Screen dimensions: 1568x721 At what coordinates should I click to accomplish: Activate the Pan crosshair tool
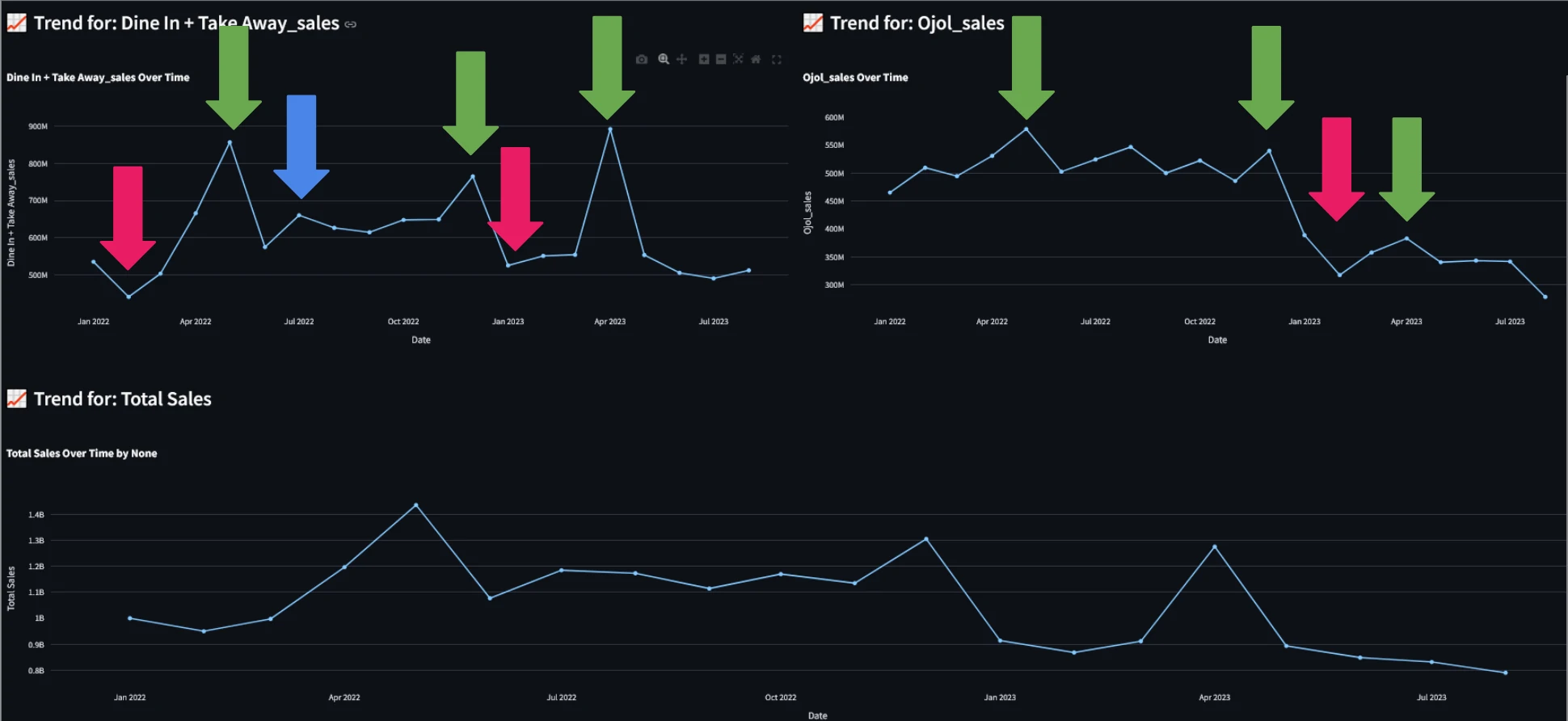pos(682,59)
